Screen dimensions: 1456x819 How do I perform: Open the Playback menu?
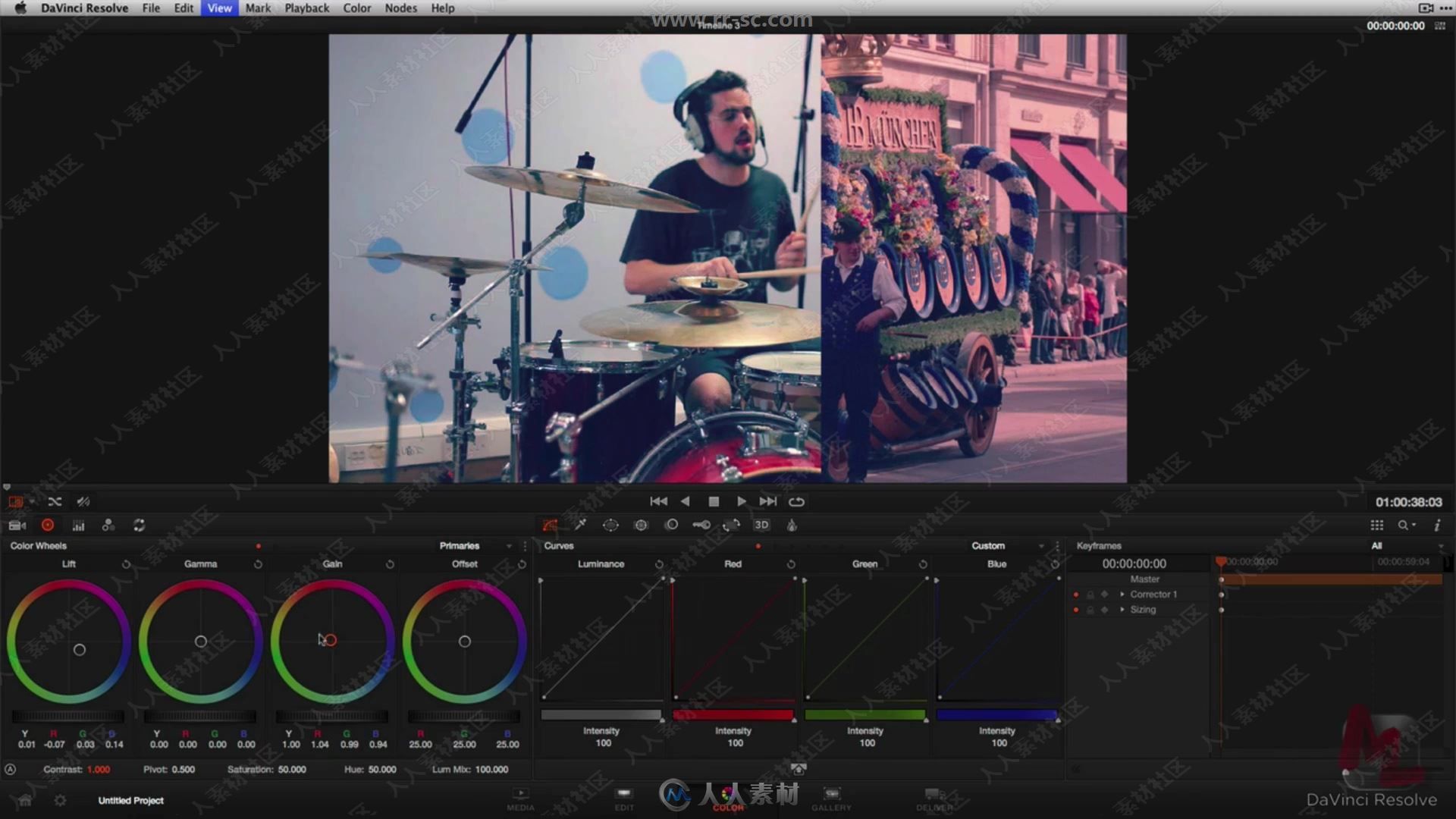coord(306,8)
